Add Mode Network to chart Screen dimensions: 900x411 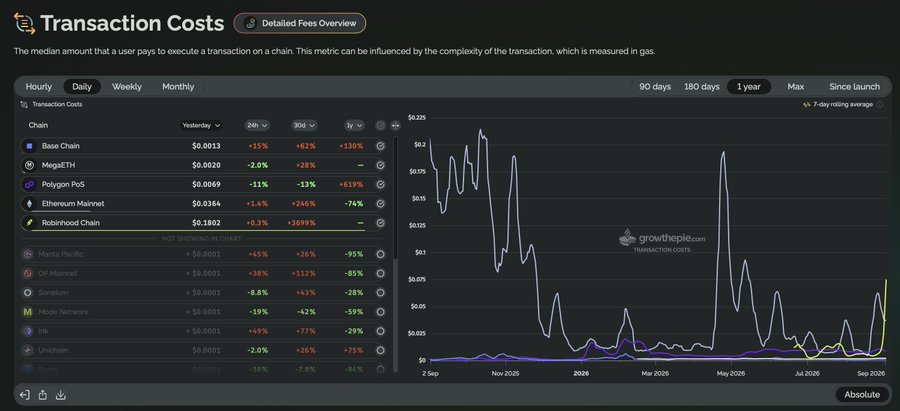tap(380, 312)
